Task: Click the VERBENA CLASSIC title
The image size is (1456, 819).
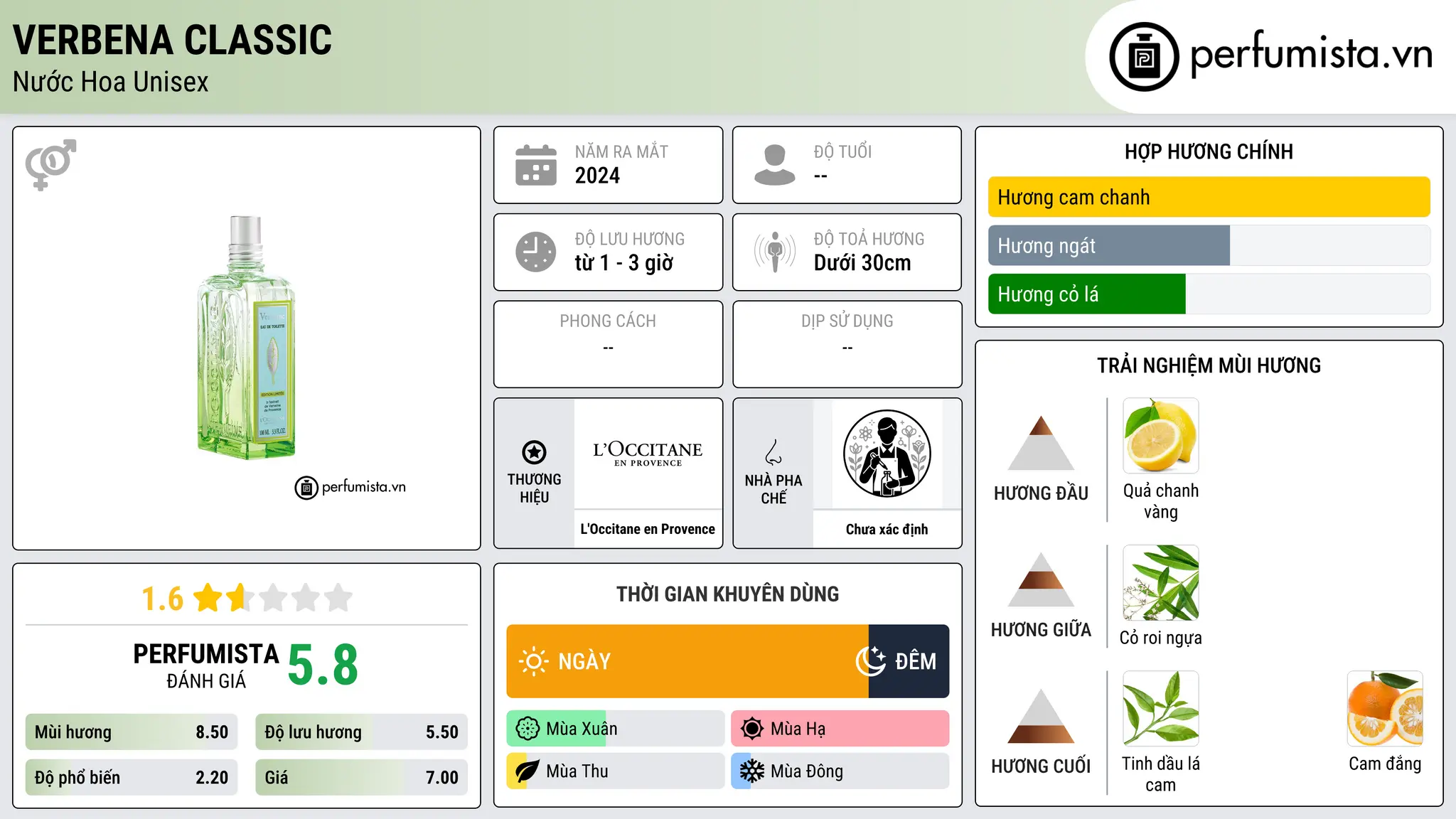Action: 173,40
